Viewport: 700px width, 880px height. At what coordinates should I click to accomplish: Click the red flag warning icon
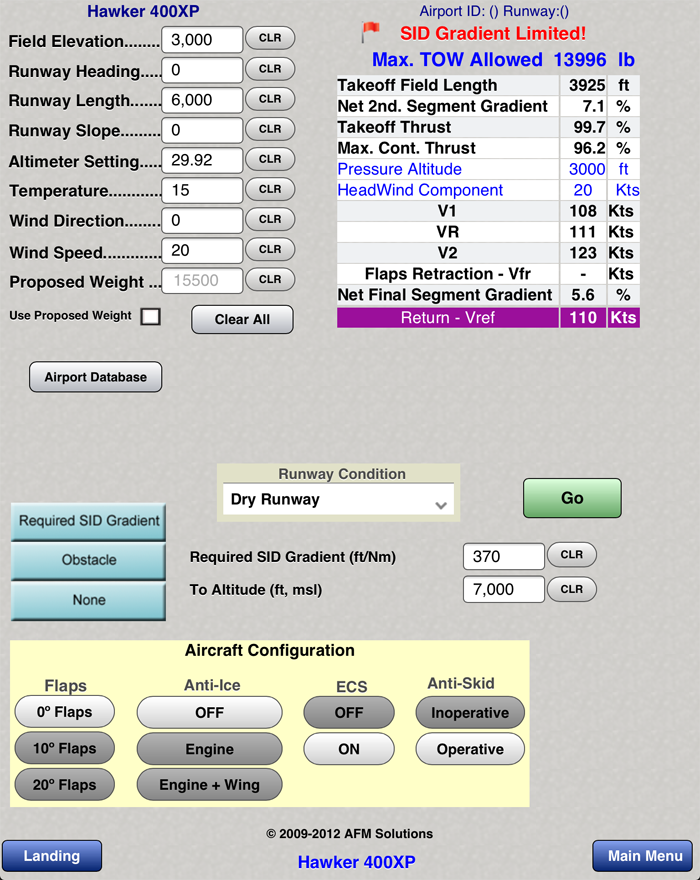click(370, 33)
